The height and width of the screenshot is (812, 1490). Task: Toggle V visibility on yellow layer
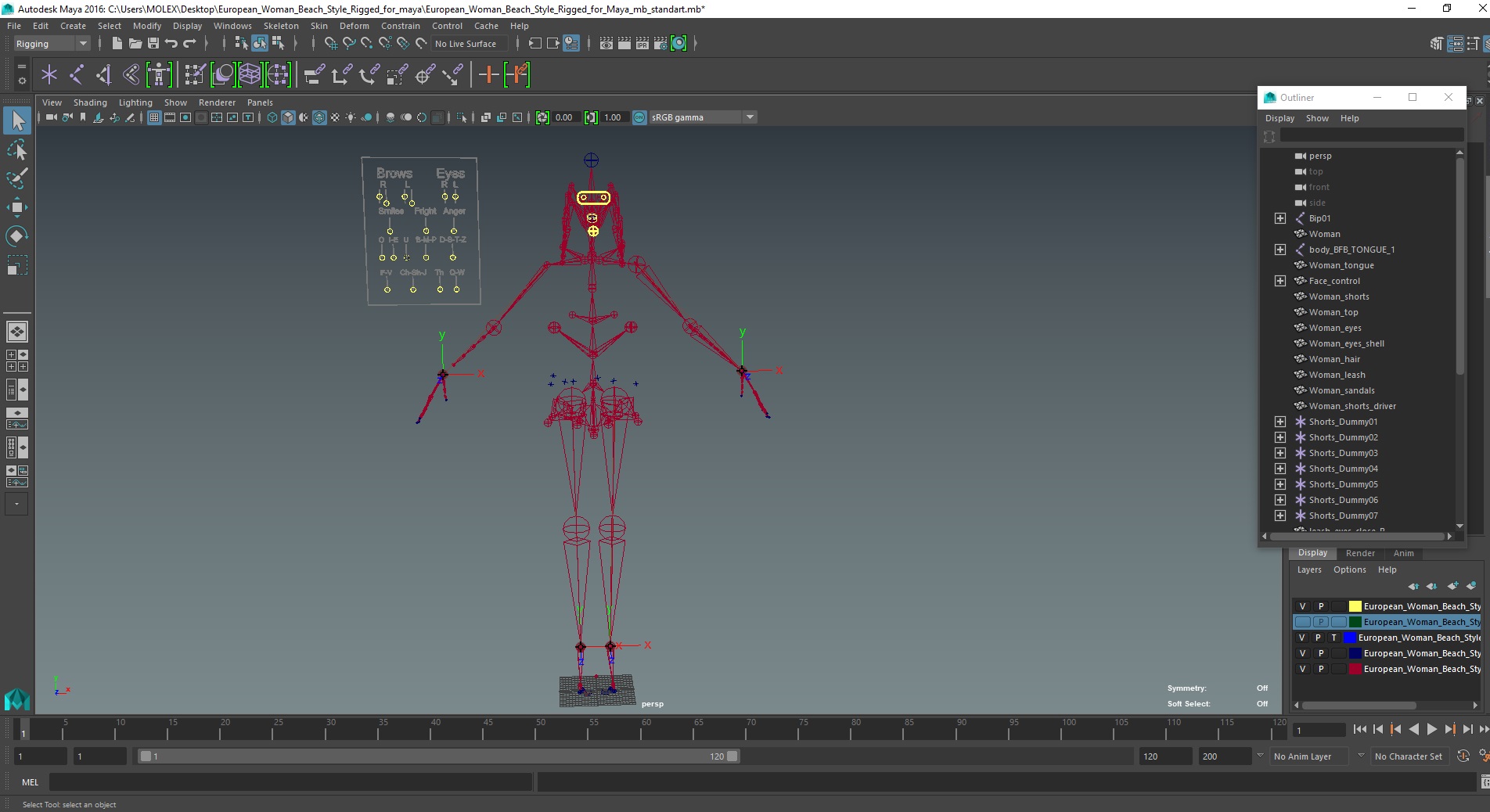click(1302, 606)
